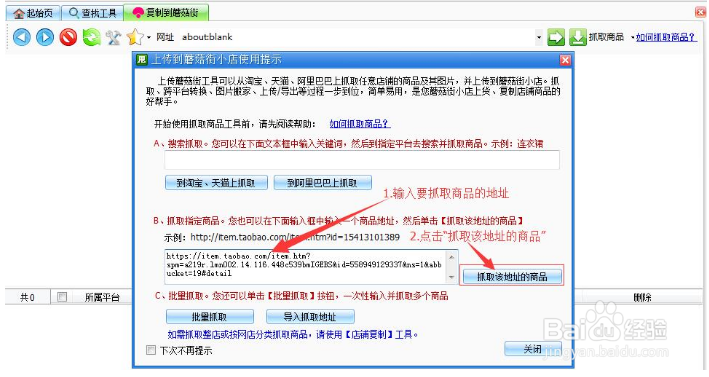Screen dimensions: 709x377
Task: Open the wrench and screwdriver tools icon
Action: click(113, 37)
